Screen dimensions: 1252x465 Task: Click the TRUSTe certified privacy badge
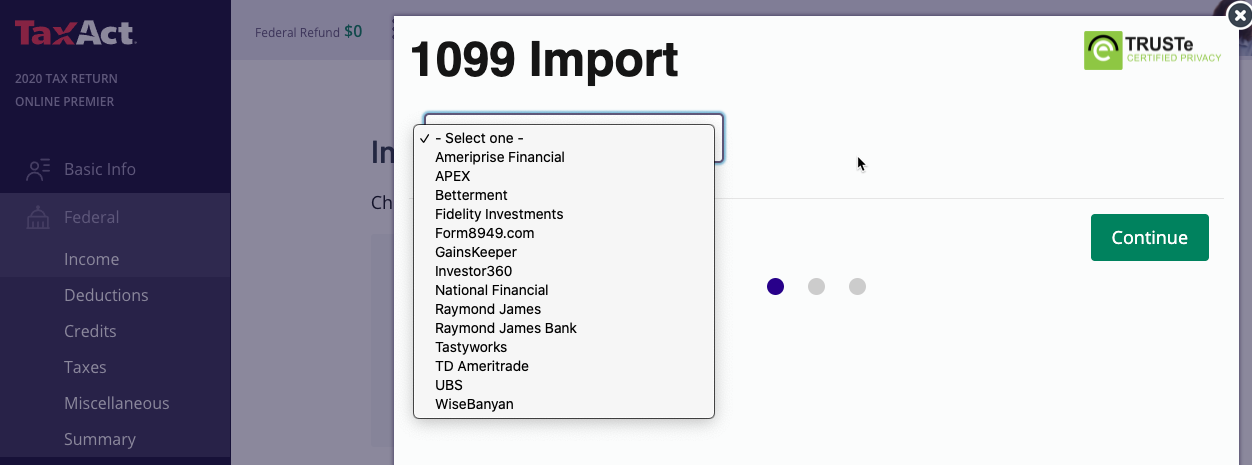pos(1153,50)
